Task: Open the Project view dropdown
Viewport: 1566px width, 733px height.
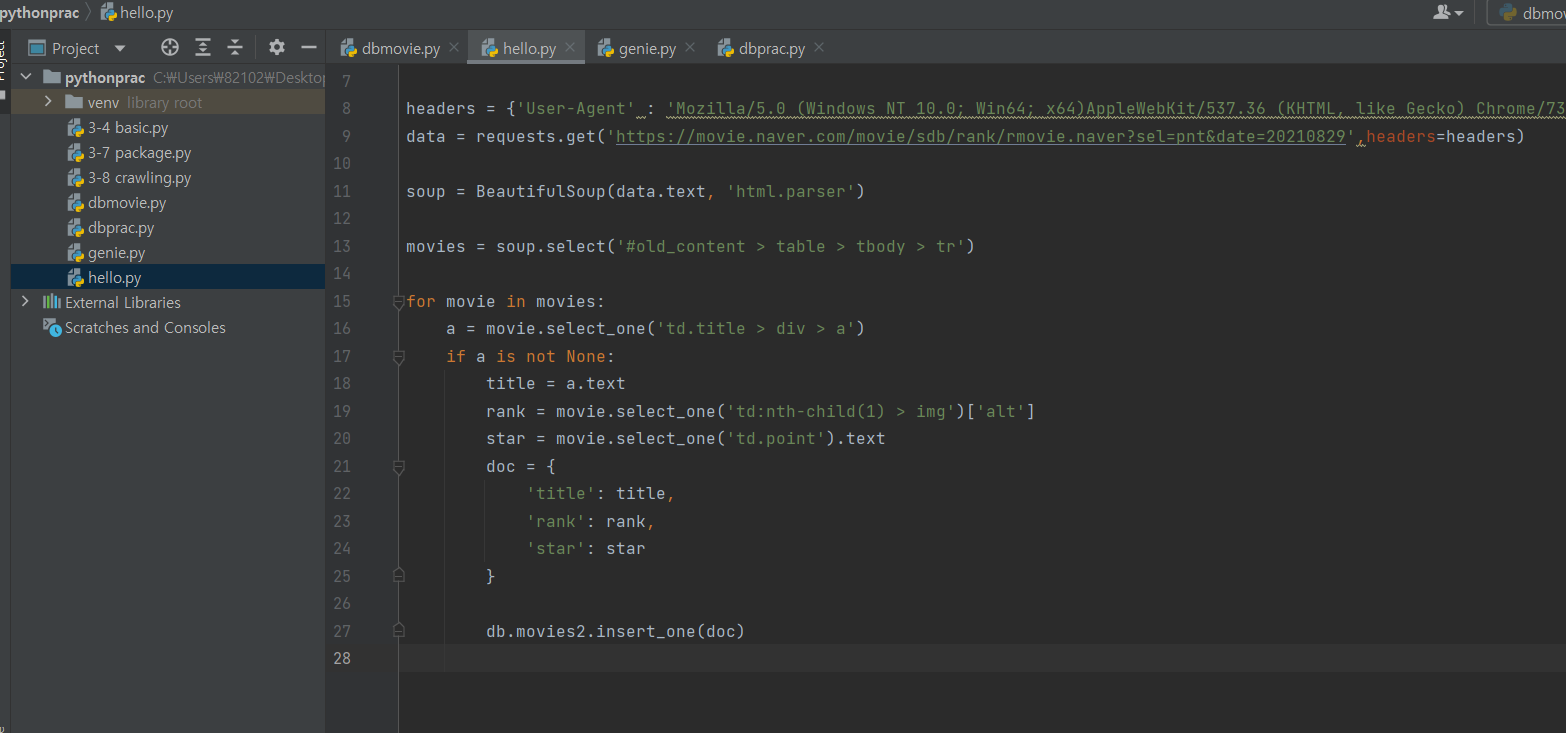Action: (x=120, y=48)
